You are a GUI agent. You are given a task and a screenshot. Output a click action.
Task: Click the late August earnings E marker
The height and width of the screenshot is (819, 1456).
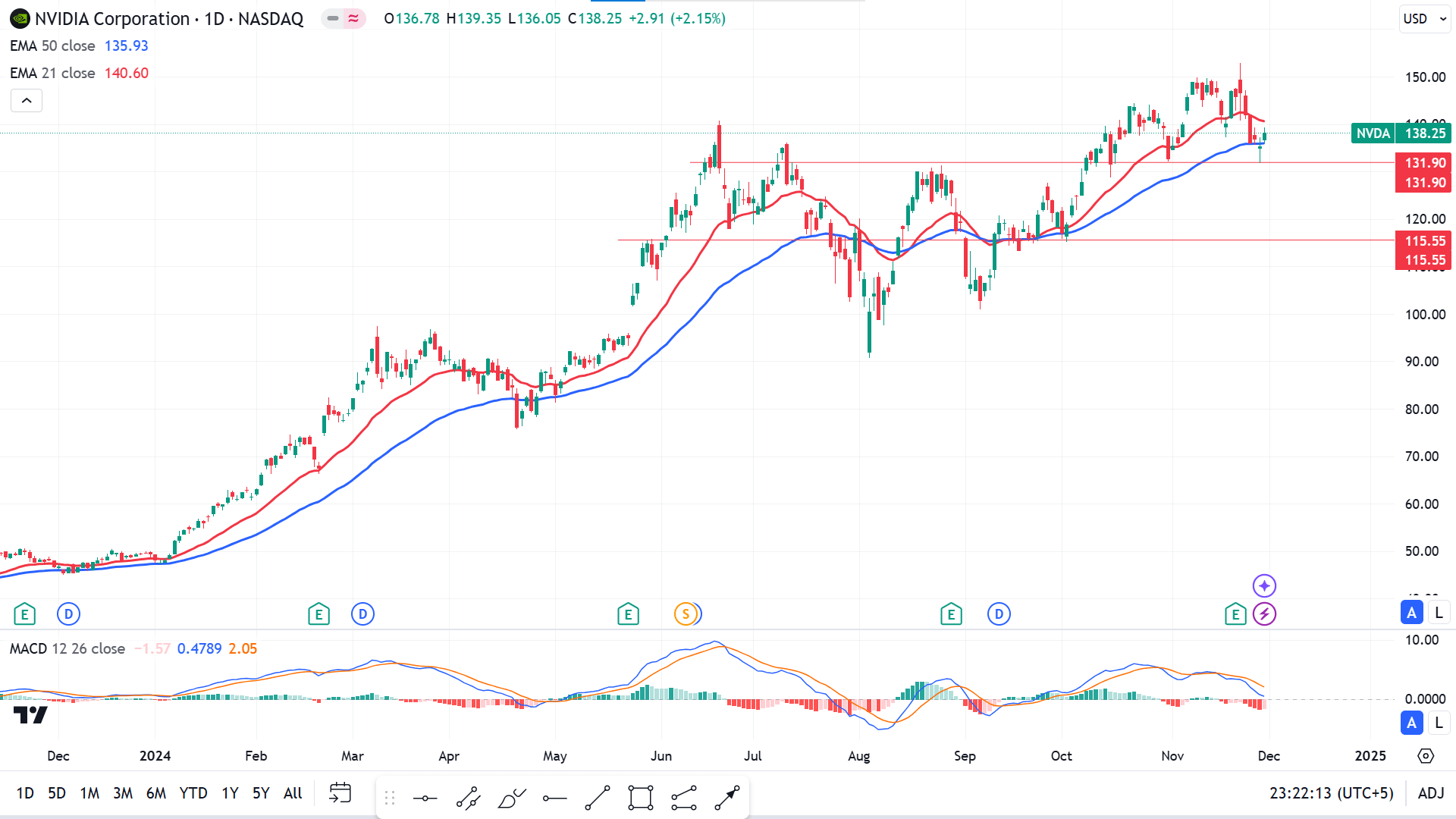pos(951,614)
